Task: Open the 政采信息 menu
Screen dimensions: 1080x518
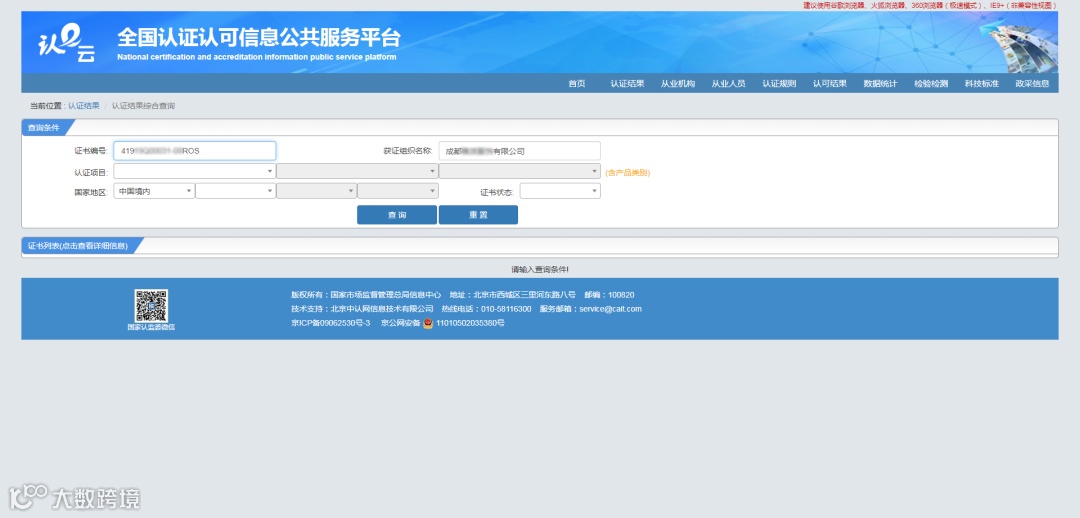Action: [1032, 84]
